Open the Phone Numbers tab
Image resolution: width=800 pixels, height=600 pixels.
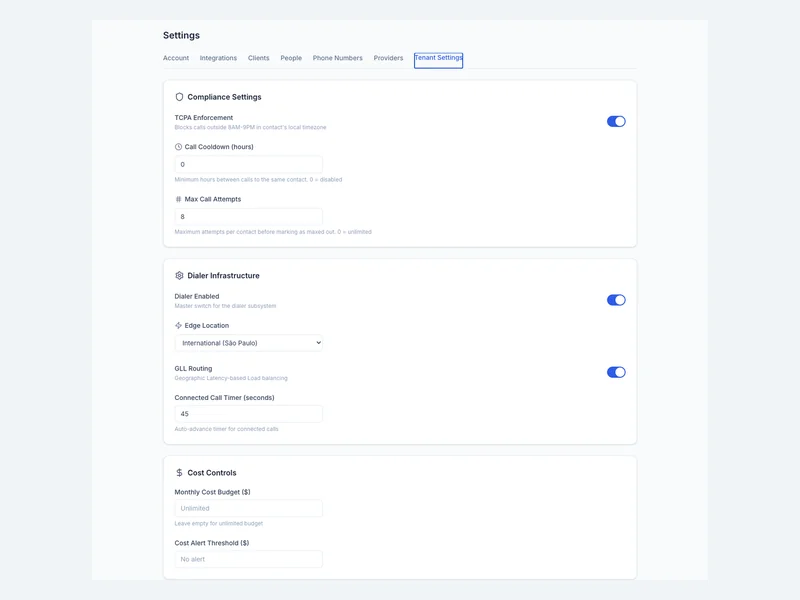coord(338,58)
